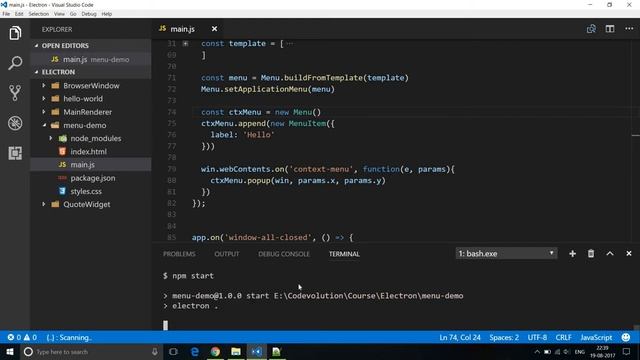640x360 pixels.
Task: Open Action Center notifications icon
Action: pyautogui.click(x=627, y=352)
